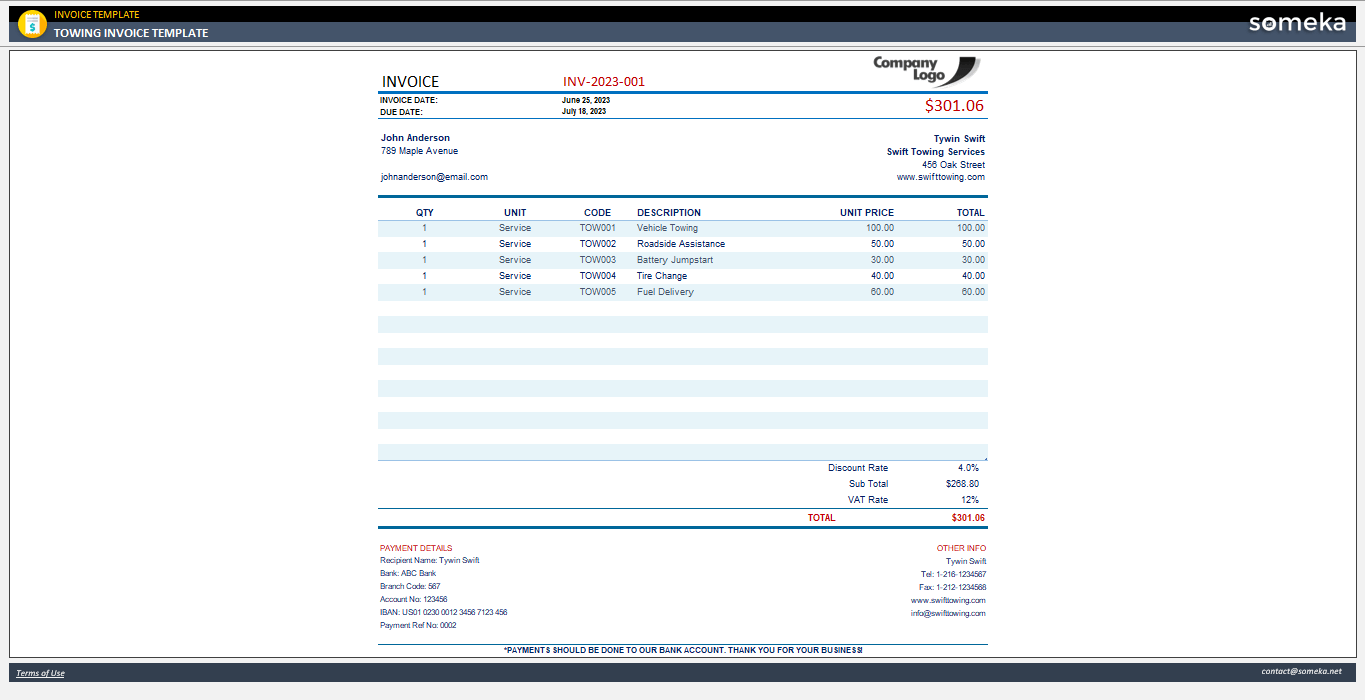Click the June 25, 2023 invoice date
Screen dimensions: 1365x700
pyautogui.click(x=586, y=100)
